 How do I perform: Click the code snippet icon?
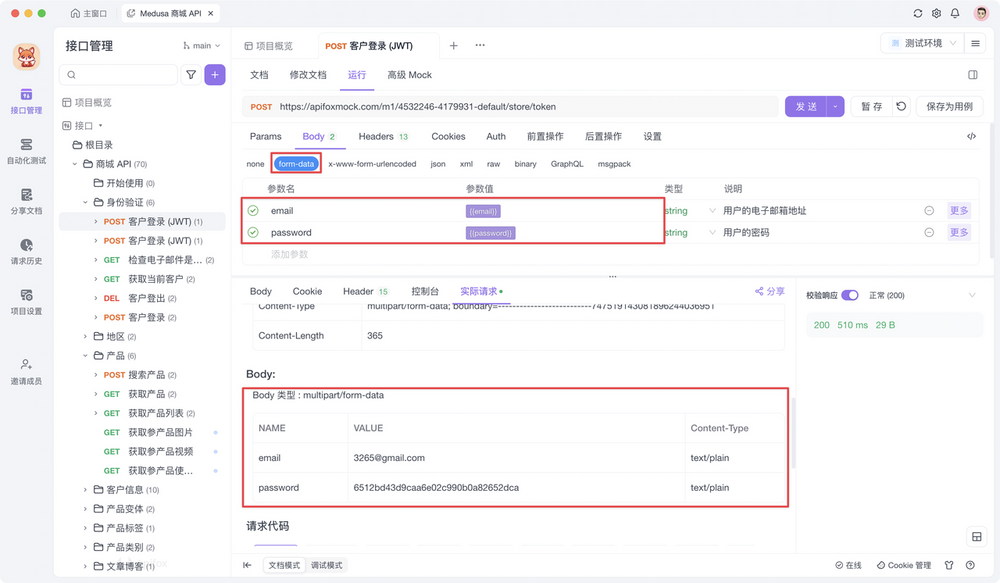tap(971, 137)
